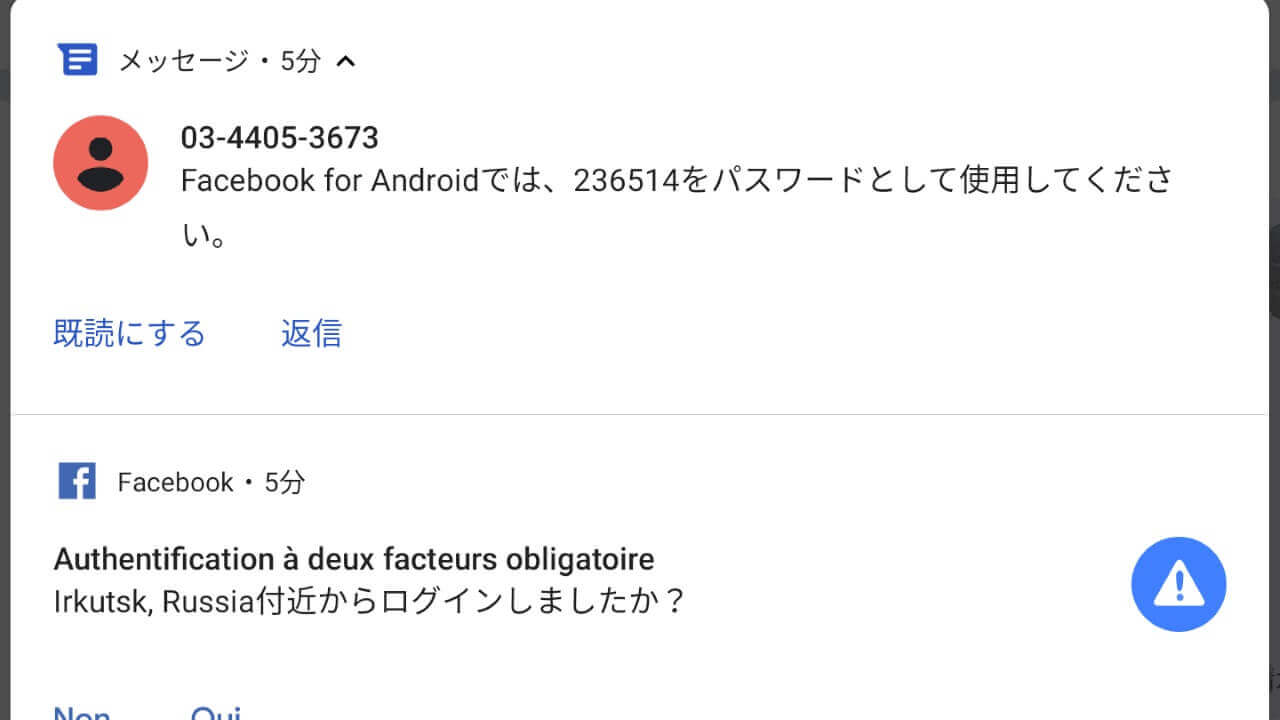Tap the Facebook logo icon

77,482
